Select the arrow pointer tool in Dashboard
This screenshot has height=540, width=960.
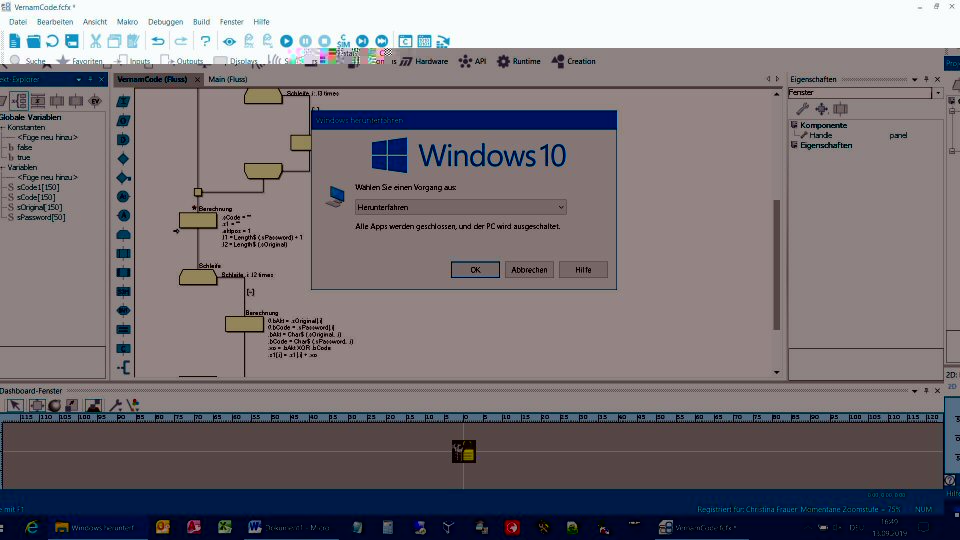tap(15, 405)
